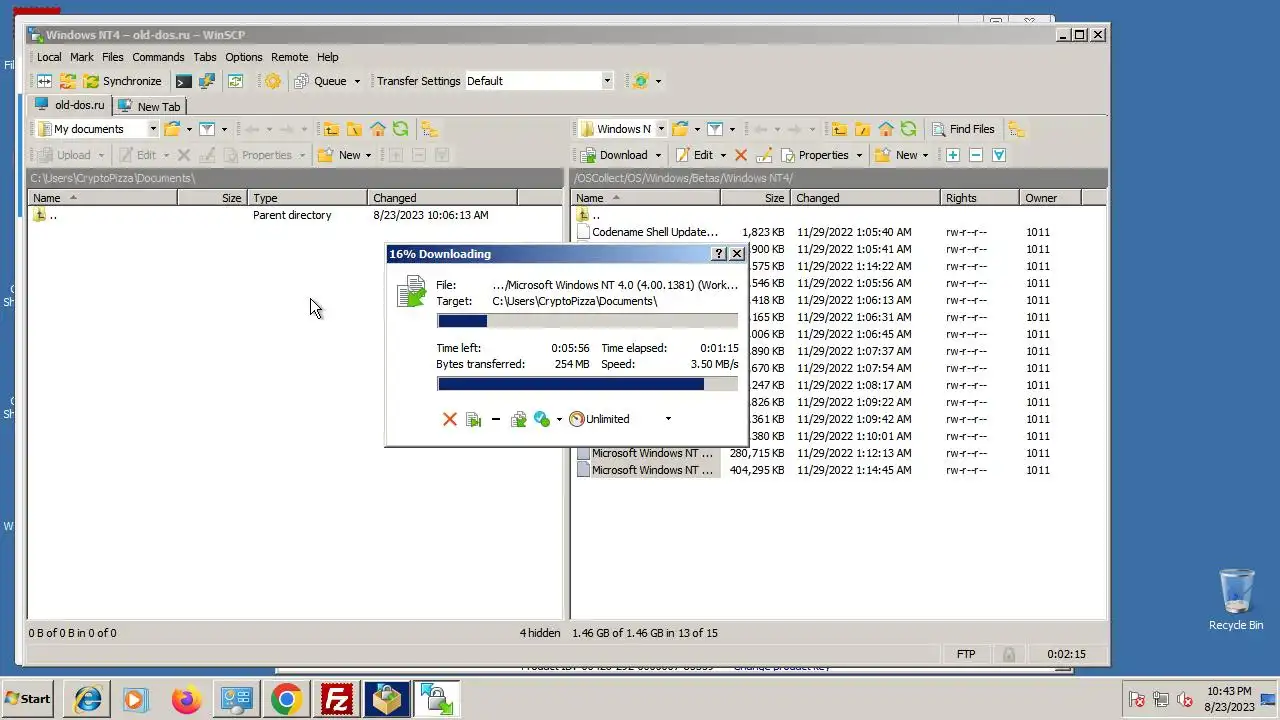Go to local home directory icon

tap(377, 129)
